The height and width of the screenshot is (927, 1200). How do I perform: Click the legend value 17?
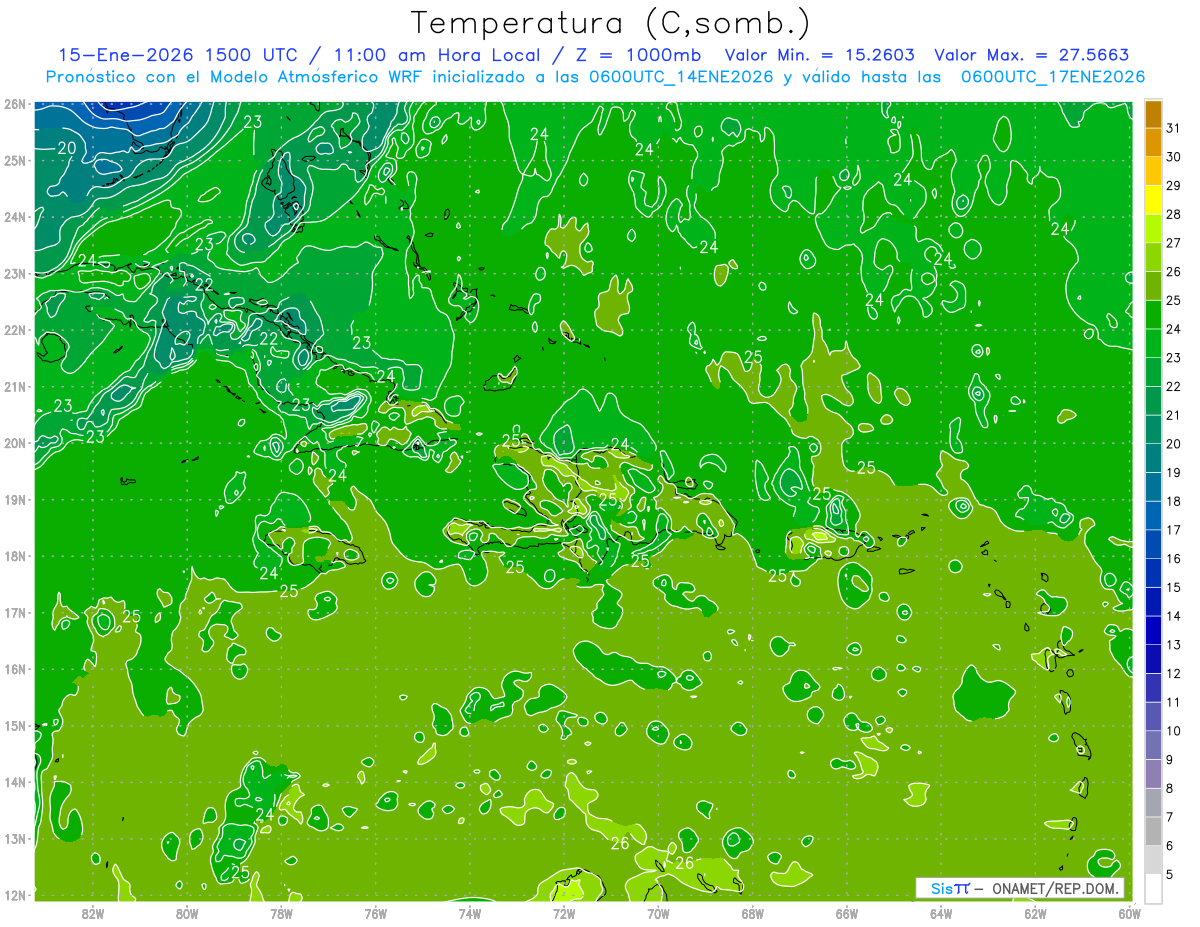1173,530
